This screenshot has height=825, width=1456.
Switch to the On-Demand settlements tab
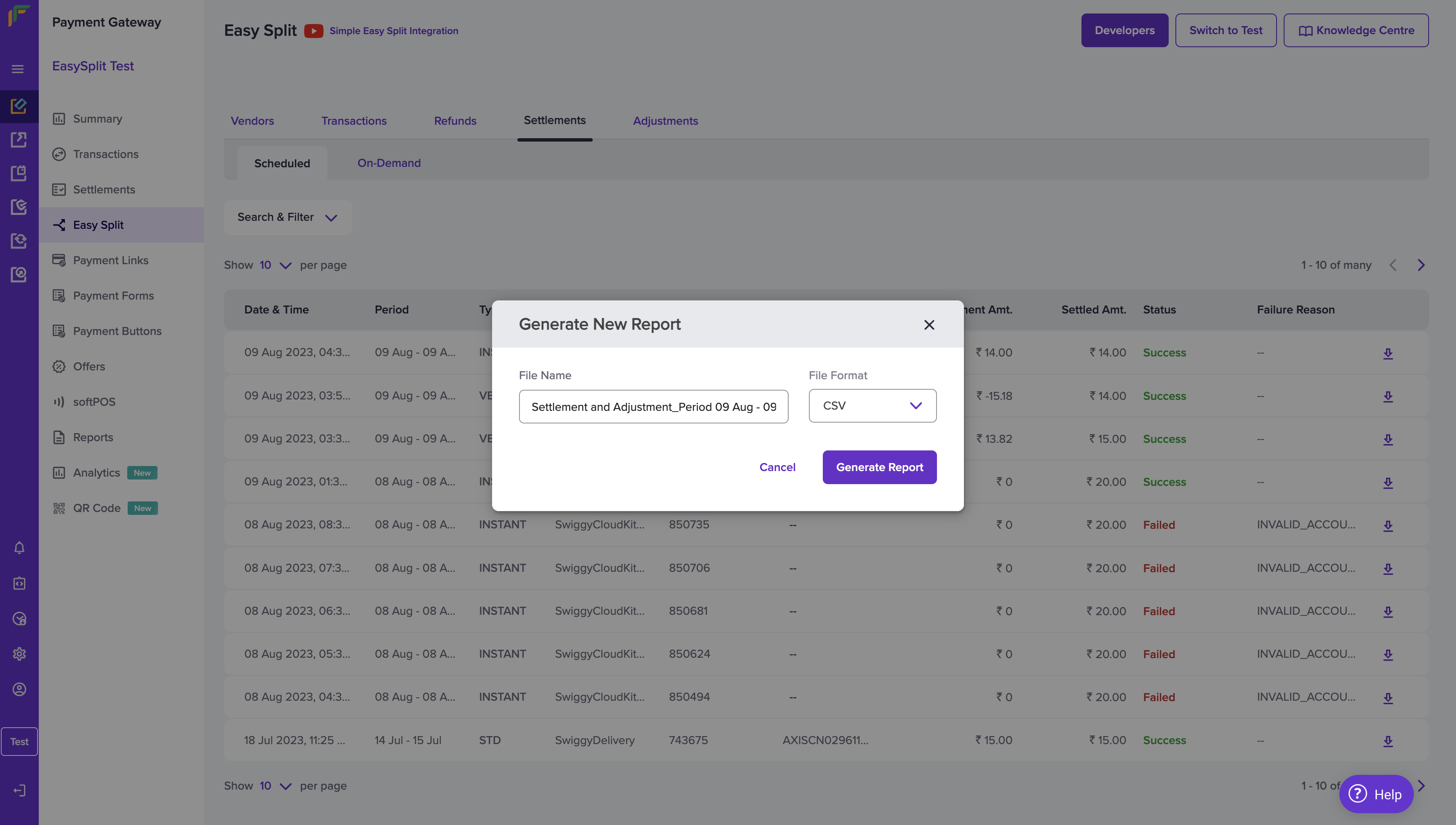pyautogui.click(x=388, y=163)
